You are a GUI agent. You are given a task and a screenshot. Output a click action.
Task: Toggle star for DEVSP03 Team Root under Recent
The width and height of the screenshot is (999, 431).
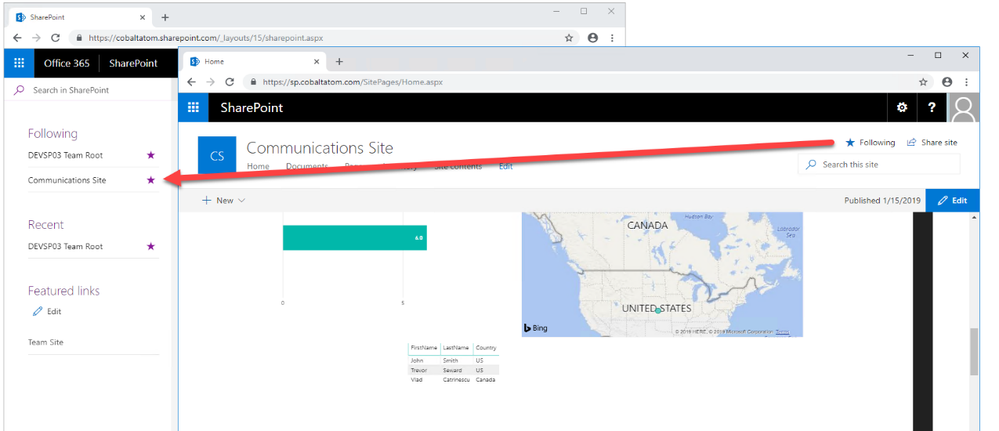tap(151, 246)
